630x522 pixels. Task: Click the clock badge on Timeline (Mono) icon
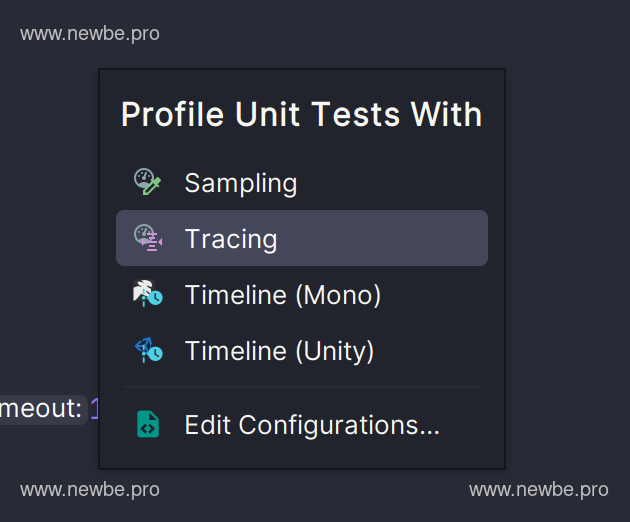(x=155, y=298)
